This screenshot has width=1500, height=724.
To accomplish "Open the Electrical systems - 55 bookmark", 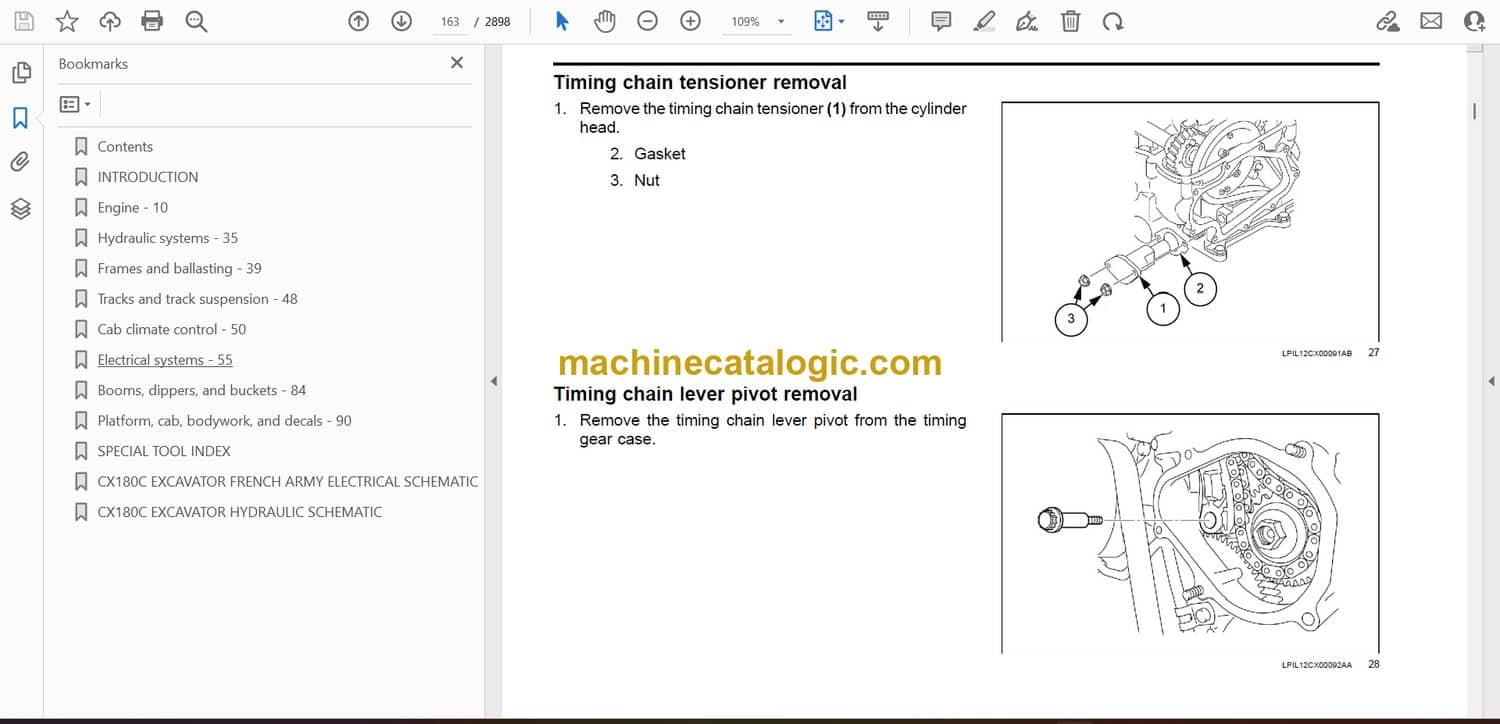I will (x=165, y=360).
